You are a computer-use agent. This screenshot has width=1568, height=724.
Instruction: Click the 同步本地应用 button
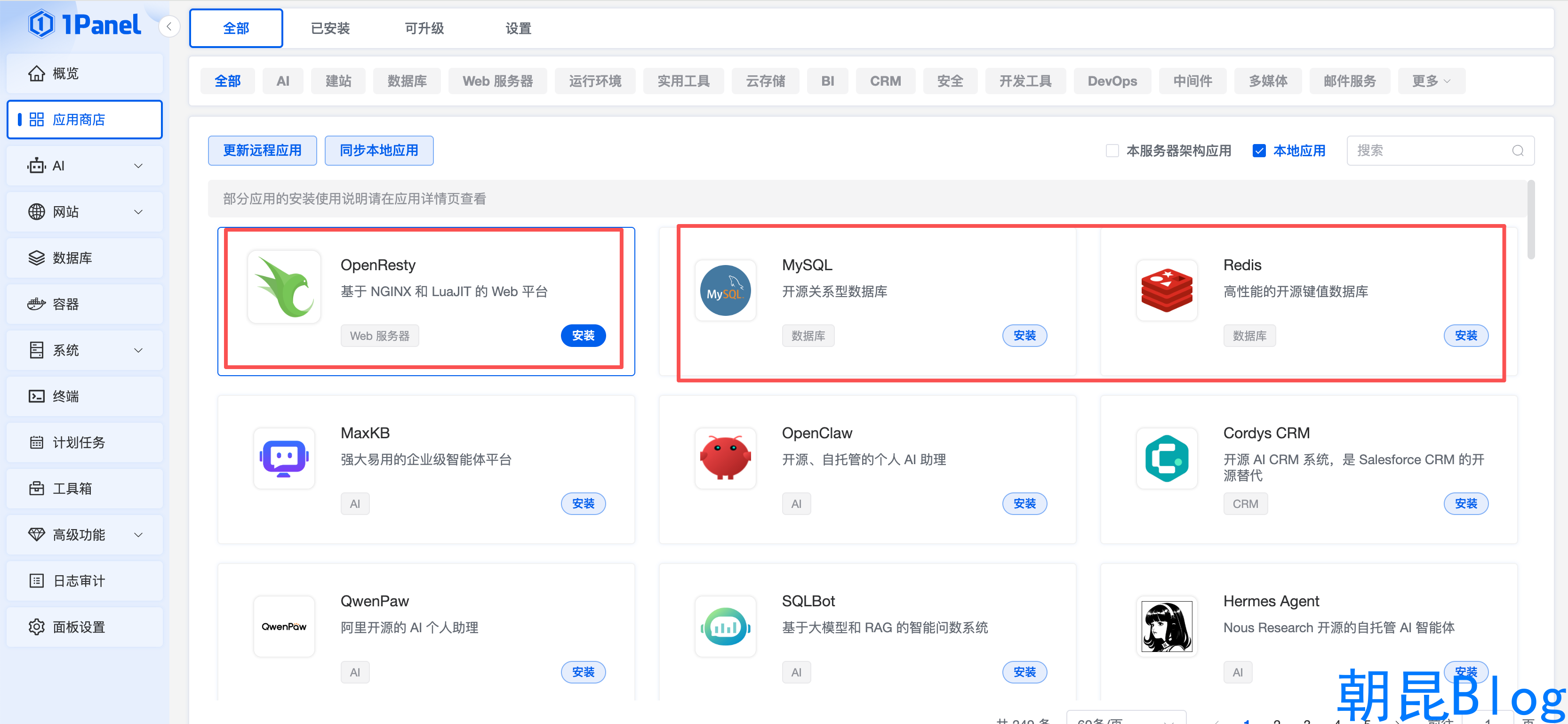(379, 151)
